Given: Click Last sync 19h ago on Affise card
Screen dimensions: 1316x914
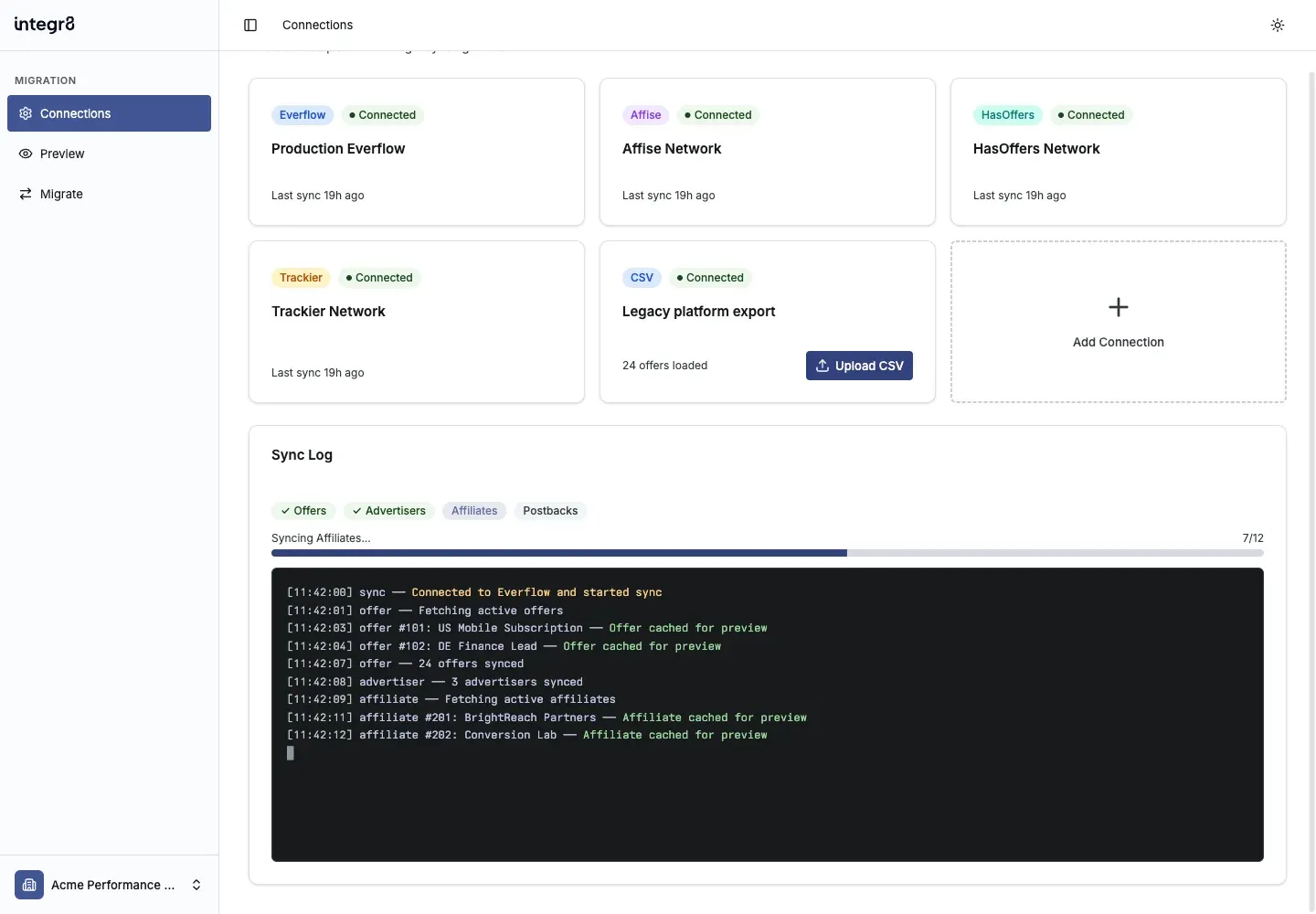Looking at the screenshot, I should [x=668, y=196].
